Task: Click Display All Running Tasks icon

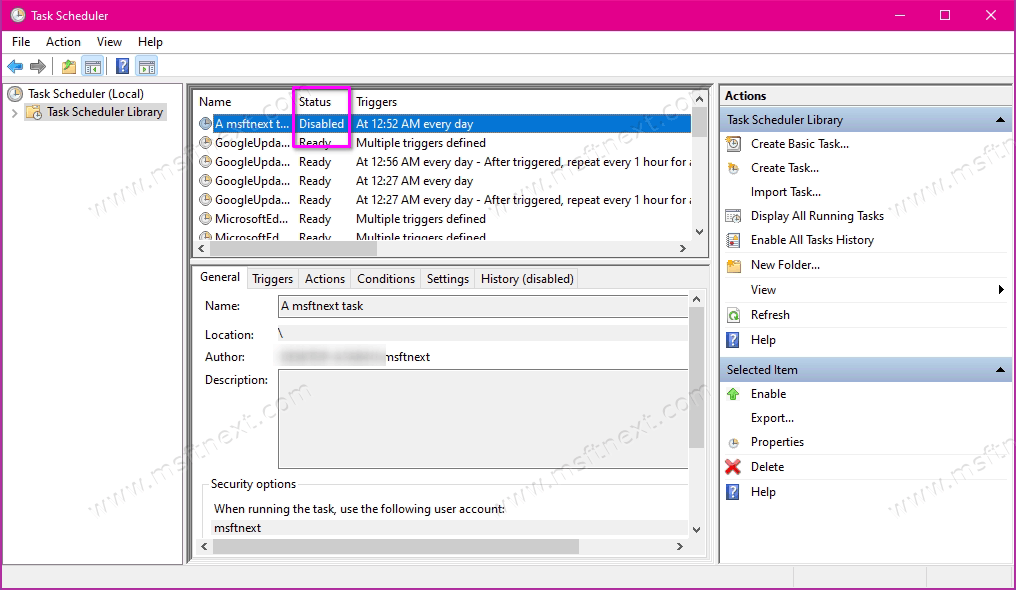Action: pos(733,215)
